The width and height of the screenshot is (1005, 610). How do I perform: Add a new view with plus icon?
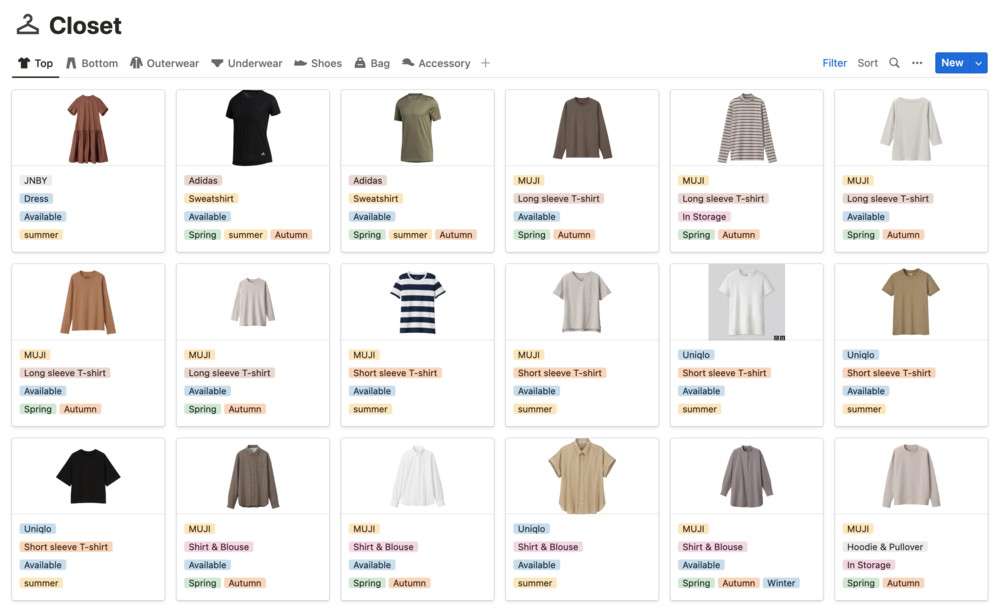pos(485,63)
